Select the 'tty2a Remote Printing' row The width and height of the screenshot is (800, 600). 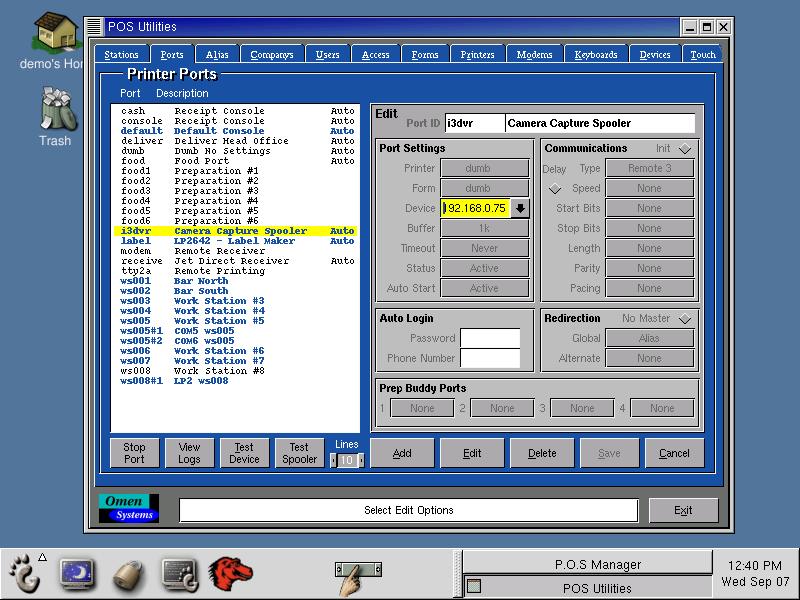tap(237, 271)
